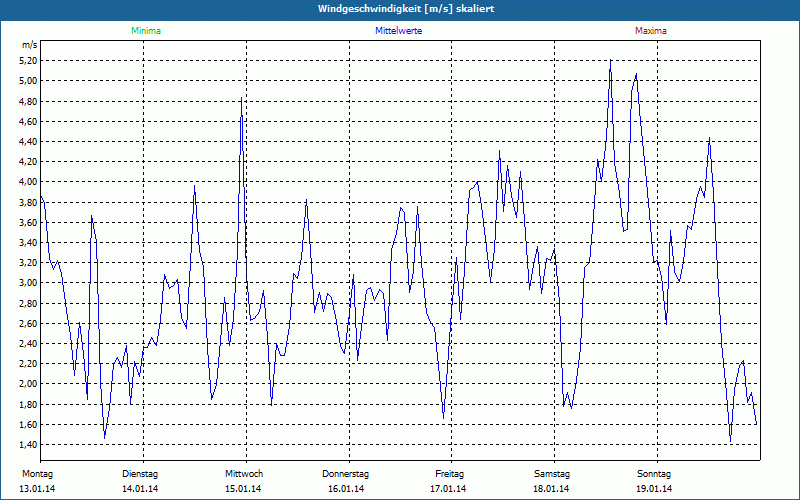Click the 1,60 y-axis value
800x500 pixels.
tap(29, 424)
